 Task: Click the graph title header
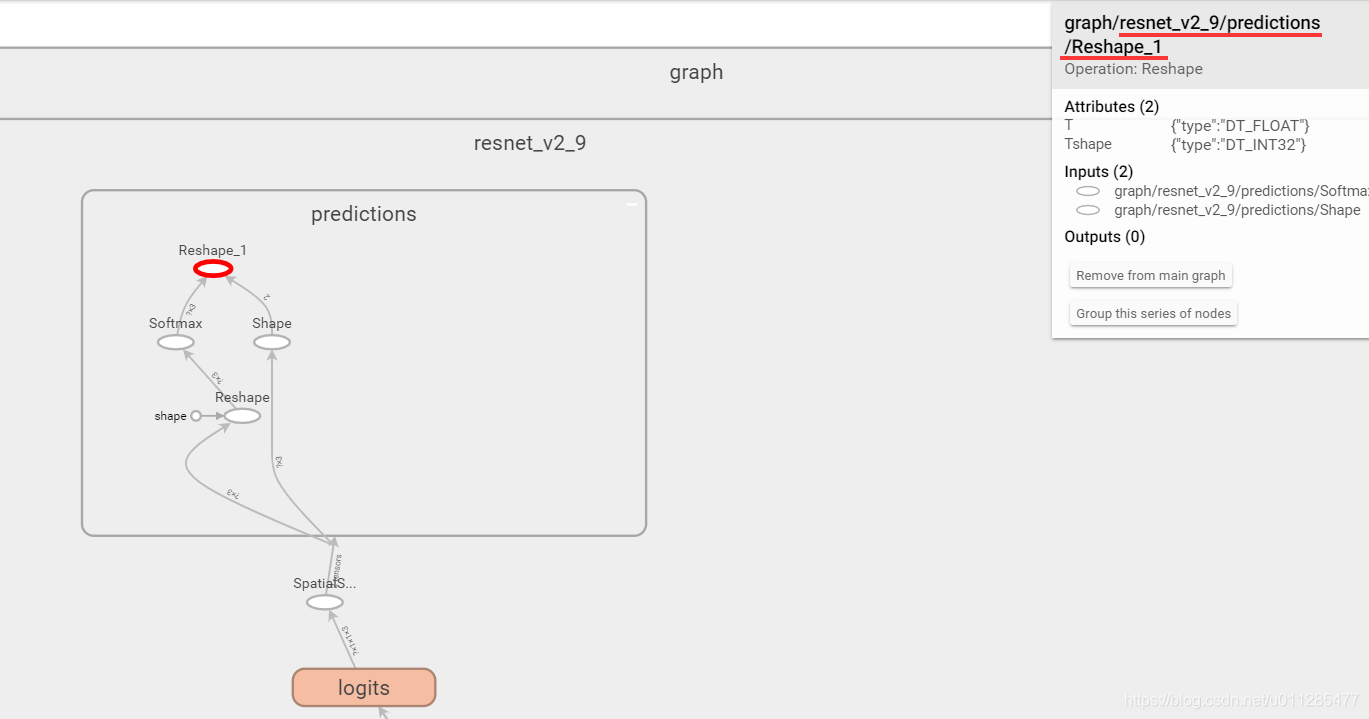point(696,71)
